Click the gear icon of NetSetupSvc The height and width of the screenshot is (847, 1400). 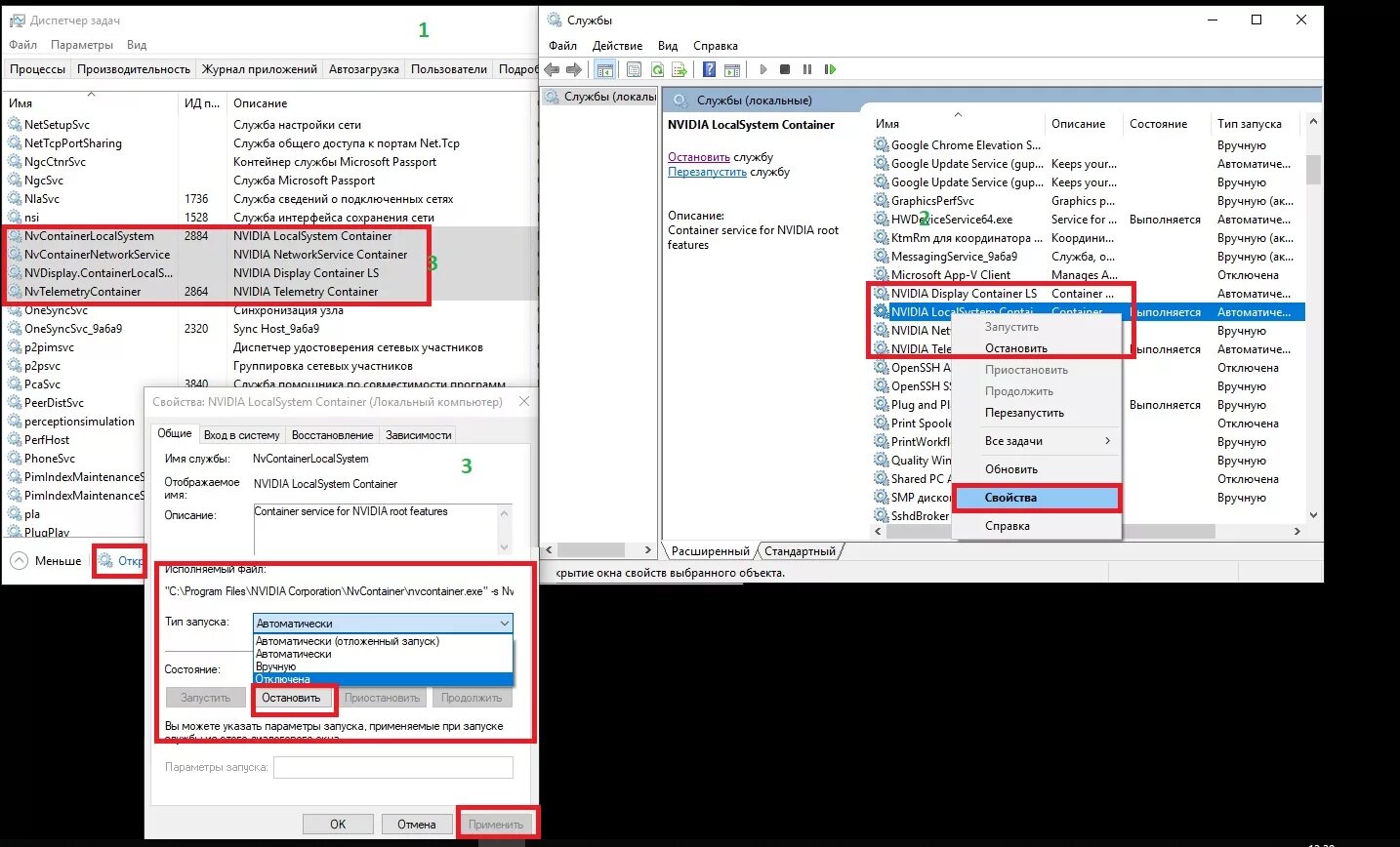click(x=15, y=125)
